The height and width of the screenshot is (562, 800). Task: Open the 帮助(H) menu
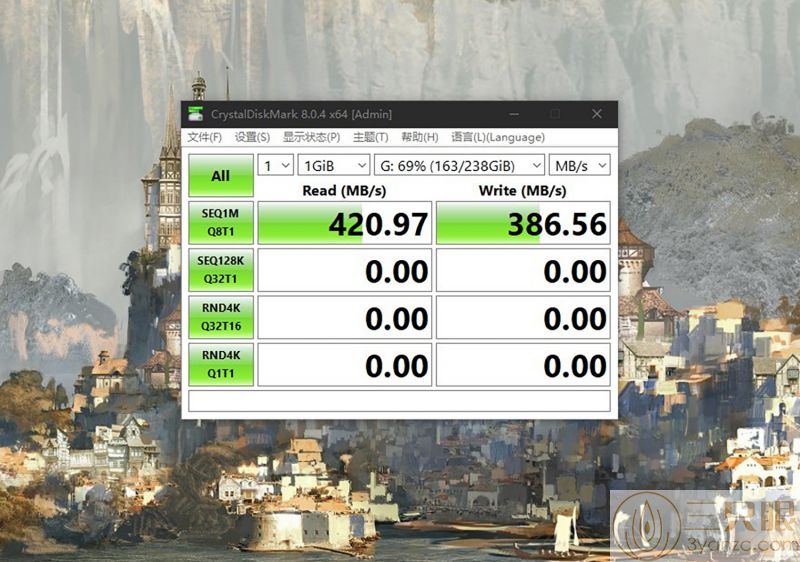[x=419, y=137]
